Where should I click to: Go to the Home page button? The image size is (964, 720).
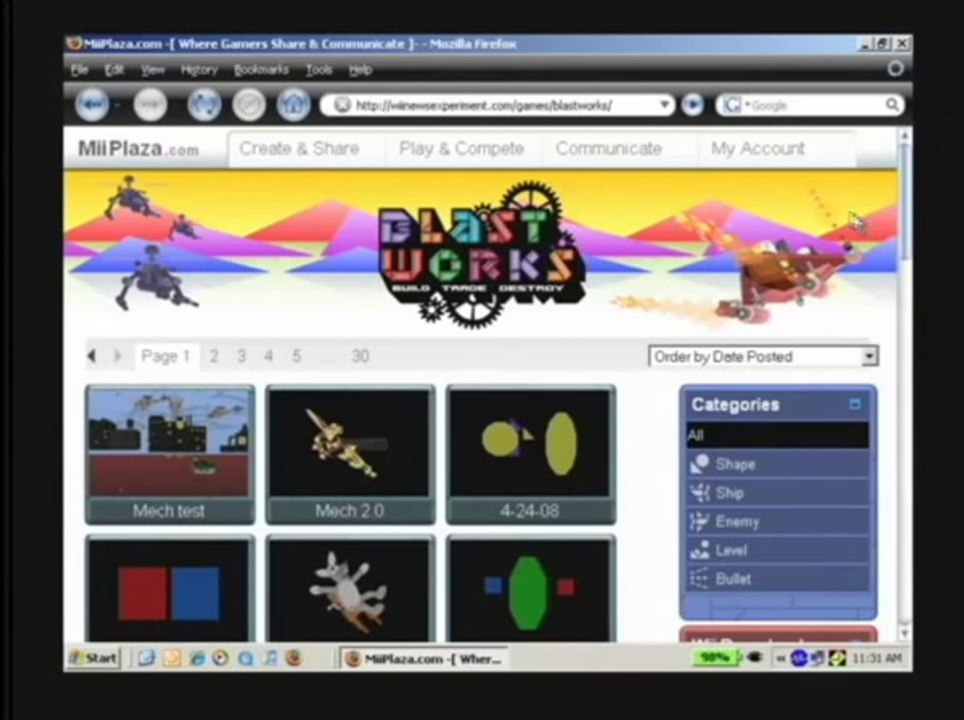[293, 105]
